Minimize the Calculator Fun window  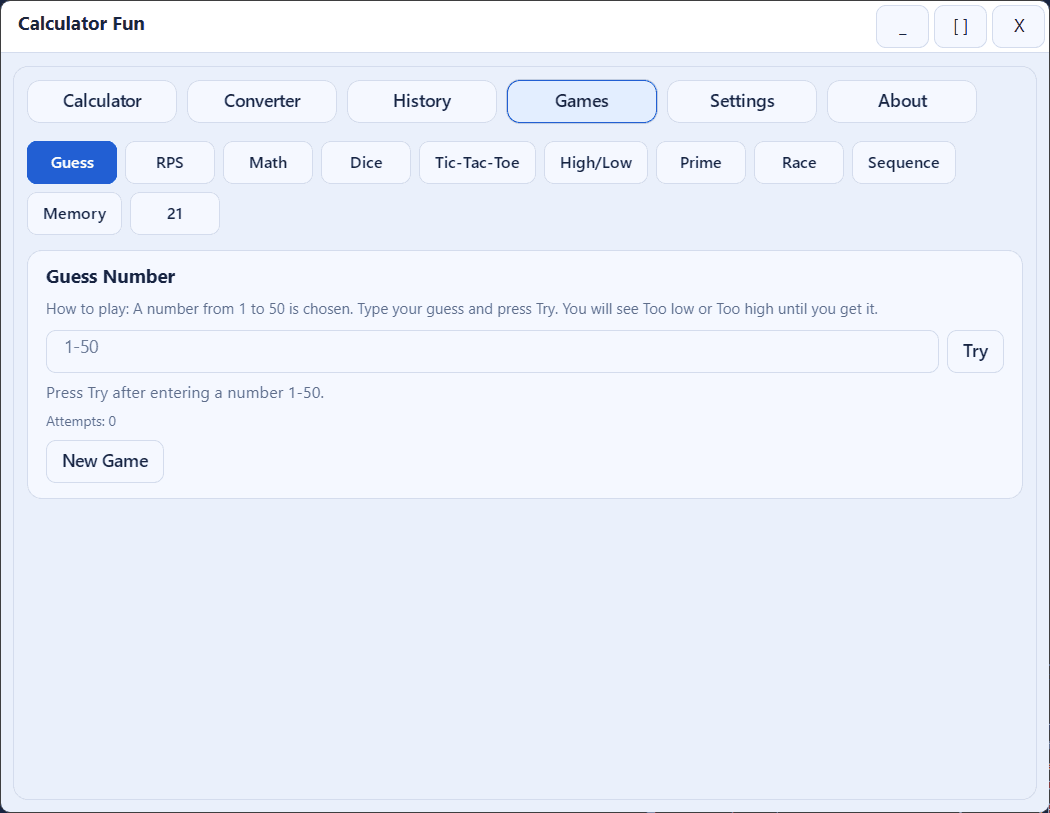[901, 26]
